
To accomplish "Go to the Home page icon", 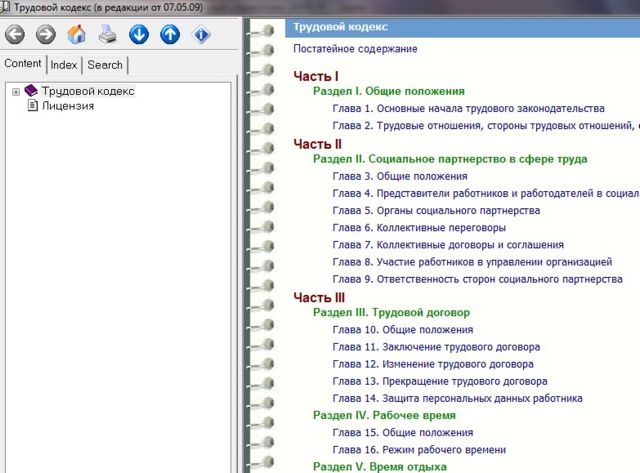I will click(77, 35).
